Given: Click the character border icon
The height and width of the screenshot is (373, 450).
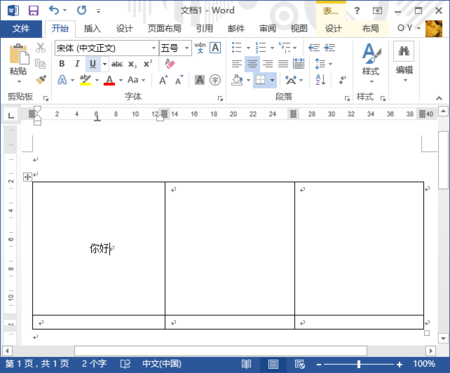Looking at the screenshot, I should [x=215, y=48].
